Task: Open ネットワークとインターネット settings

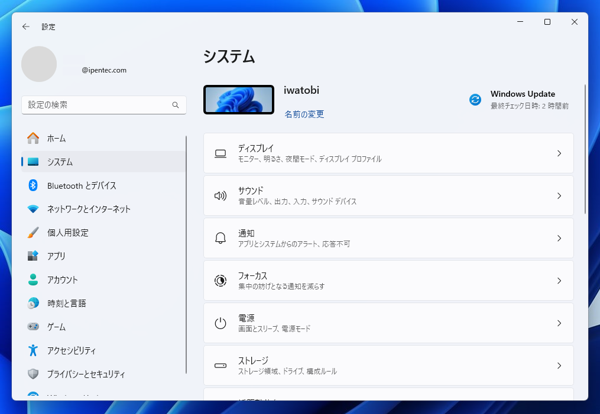Action: point(103,209)
